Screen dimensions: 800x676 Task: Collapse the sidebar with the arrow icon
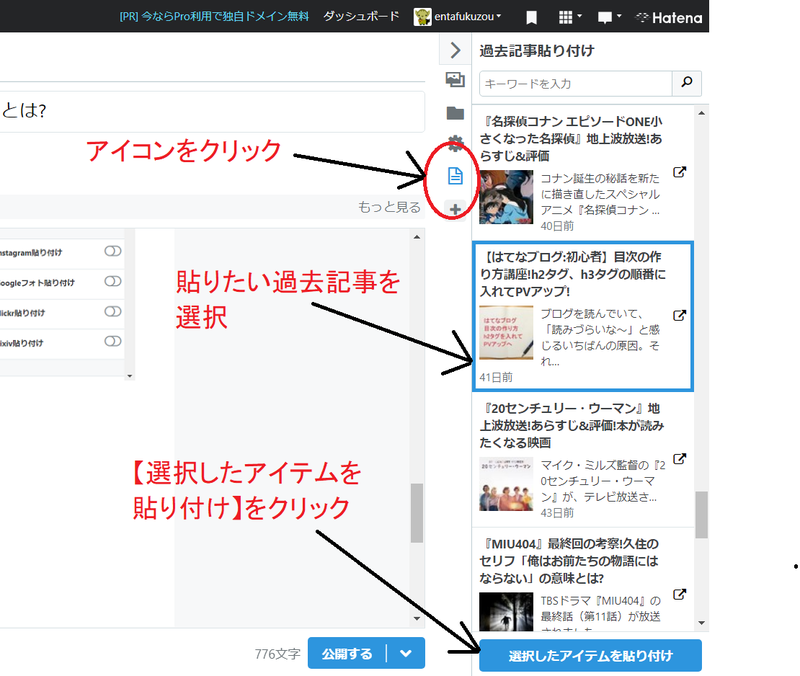click(456, 49)
